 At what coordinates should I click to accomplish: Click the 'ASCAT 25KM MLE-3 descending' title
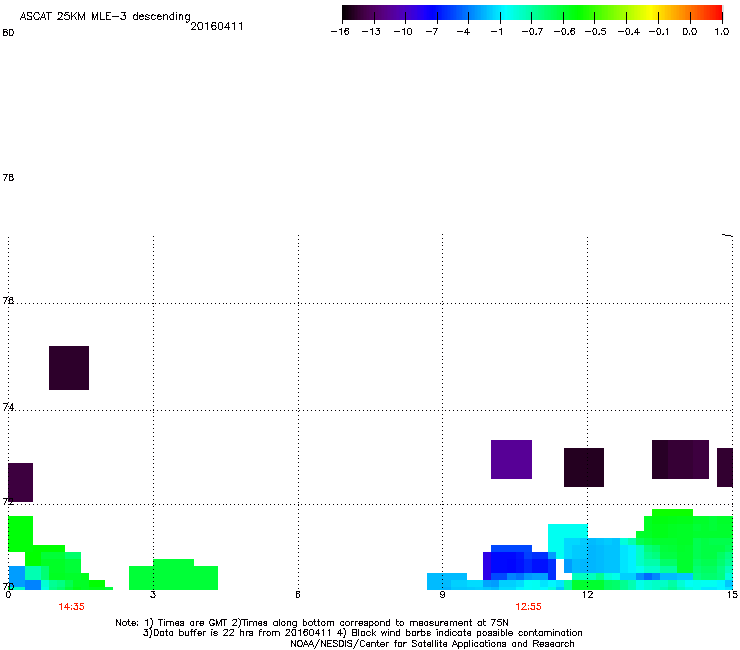(105, 16)
